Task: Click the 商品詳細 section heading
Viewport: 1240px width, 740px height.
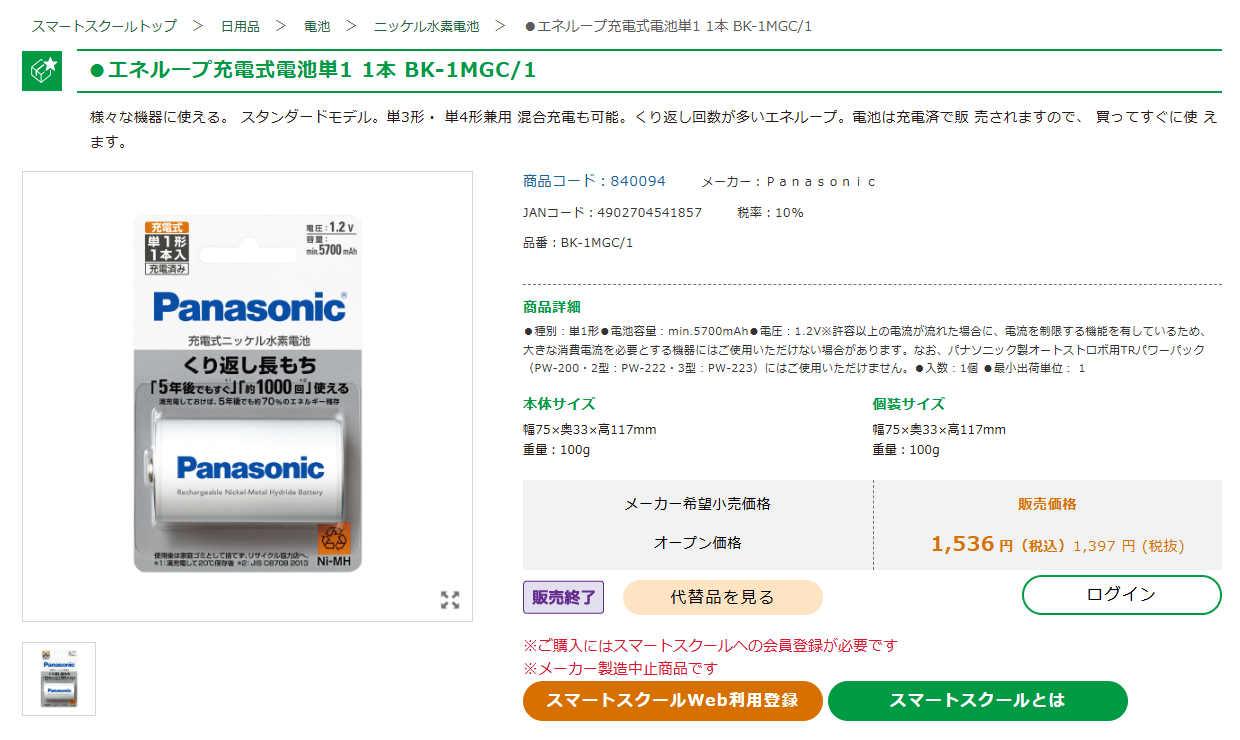Action: coord(552,307)
